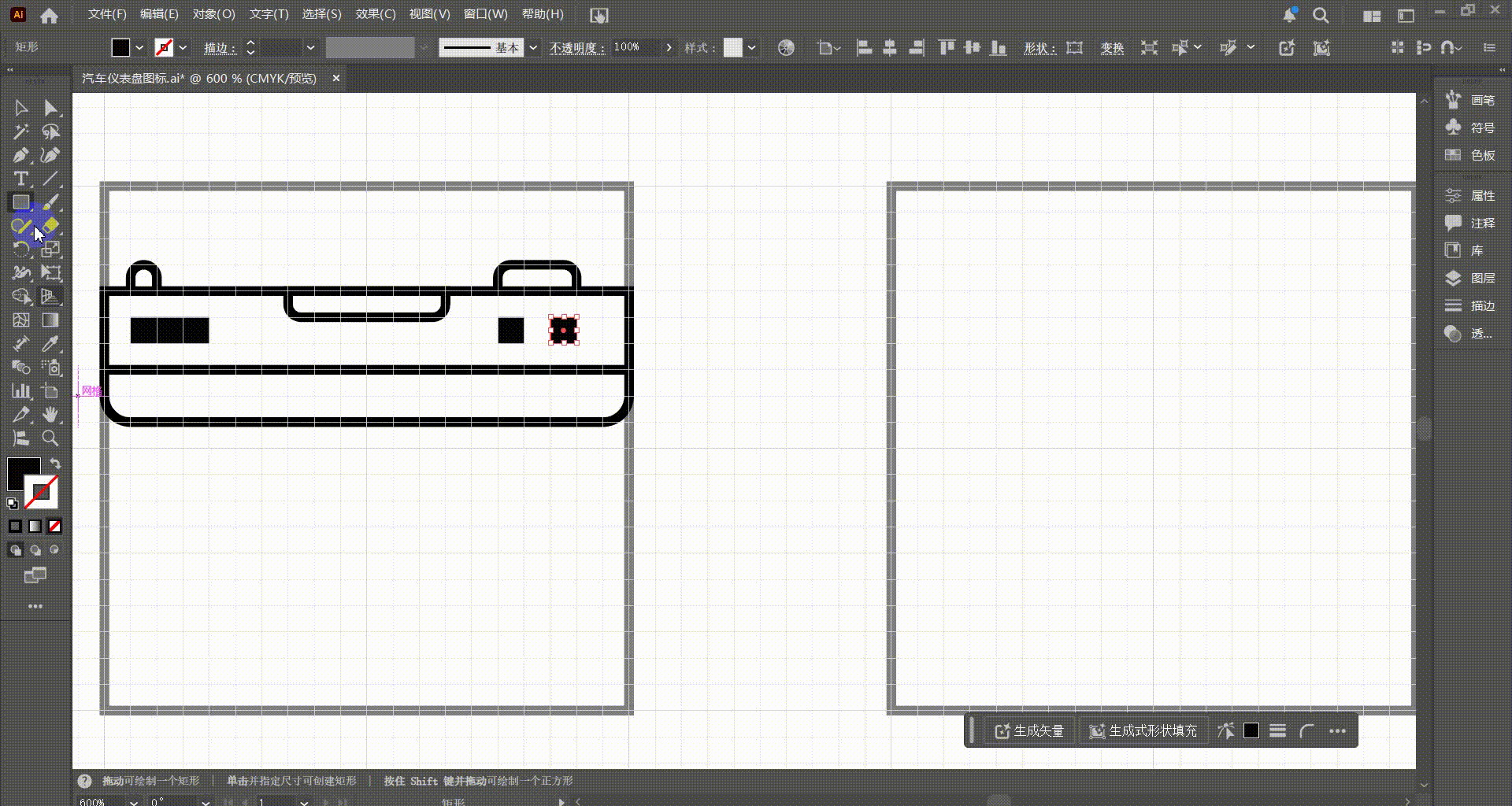Select the Zoom tool magnifier
Viewport: 1512px width, 806px height.
click(x=50, y=438)
